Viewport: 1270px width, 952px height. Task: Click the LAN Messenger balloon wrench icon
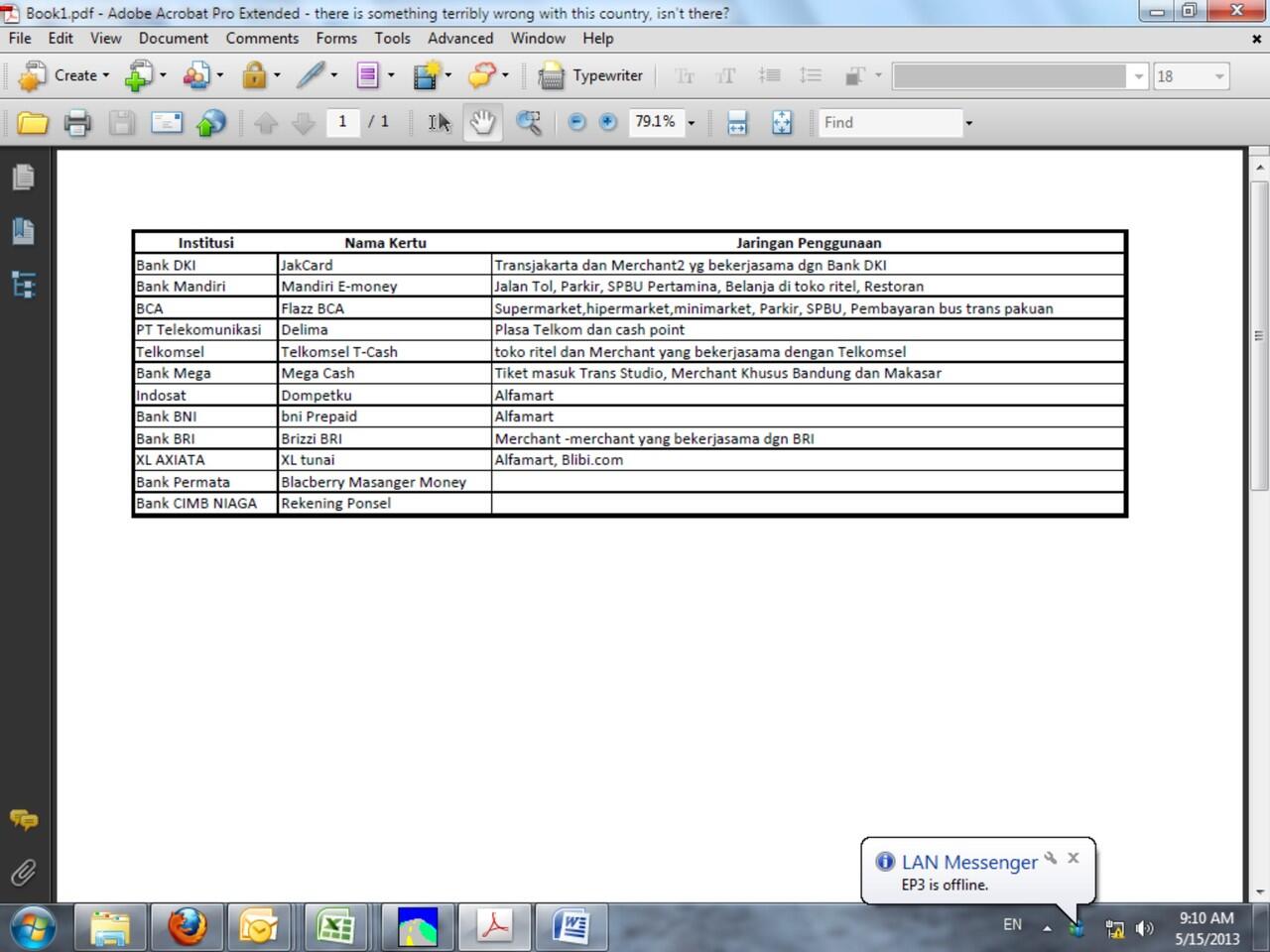tap(1051, 858)
